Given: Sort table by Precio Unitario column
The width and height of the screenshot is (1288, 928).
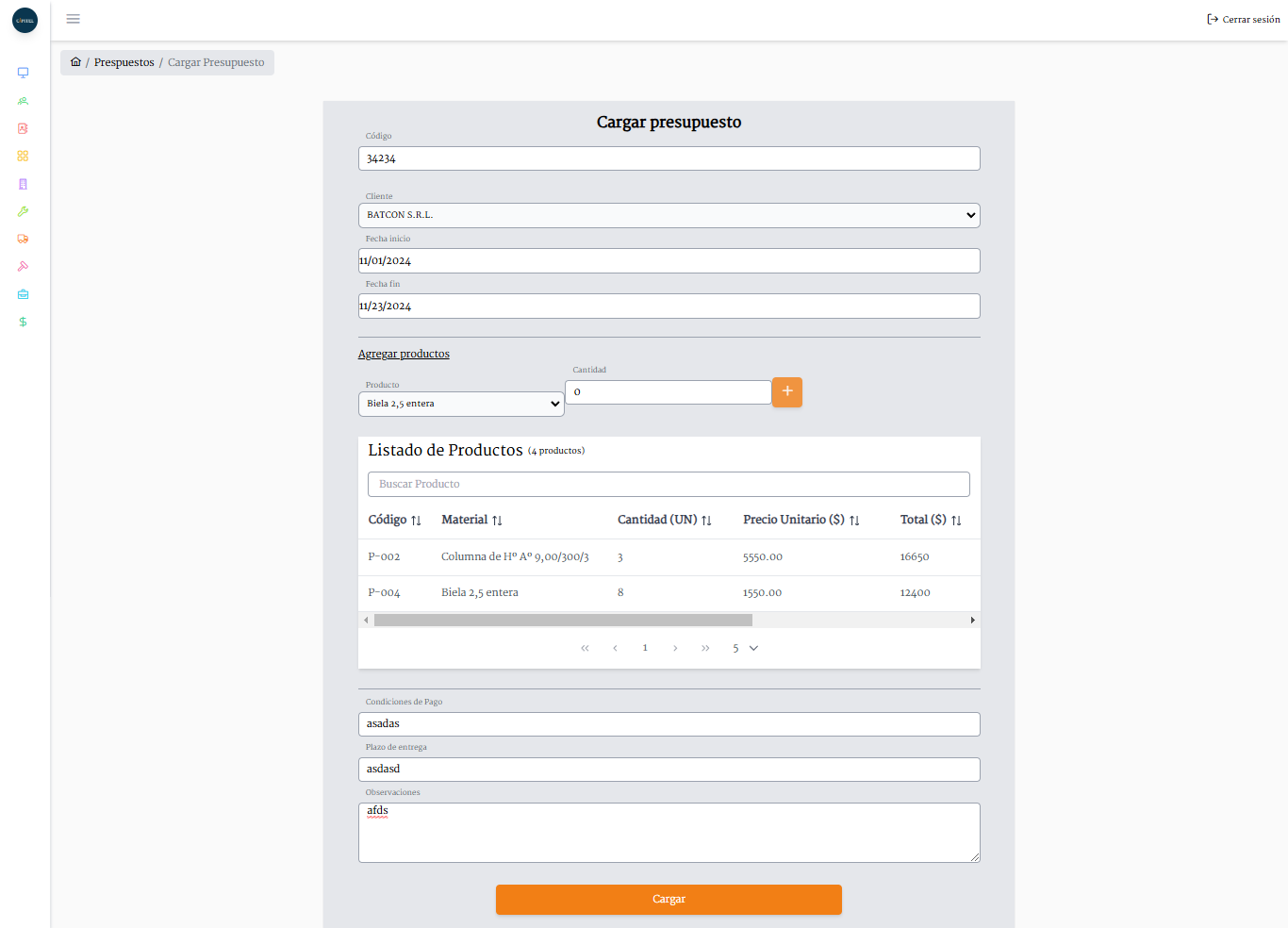Looking at the screenshot, I should (801, 520).
